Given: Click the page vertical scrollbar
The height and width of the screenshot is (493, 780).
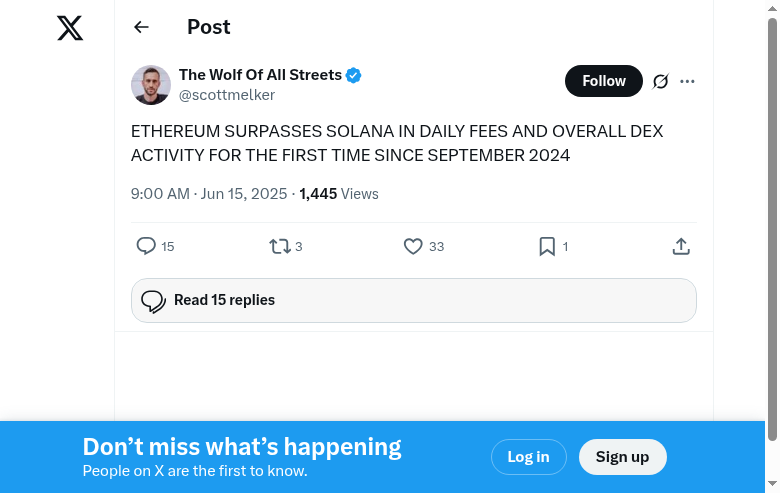Looking at the screenshot, I should pyautogui.click(x=772, y=230).
